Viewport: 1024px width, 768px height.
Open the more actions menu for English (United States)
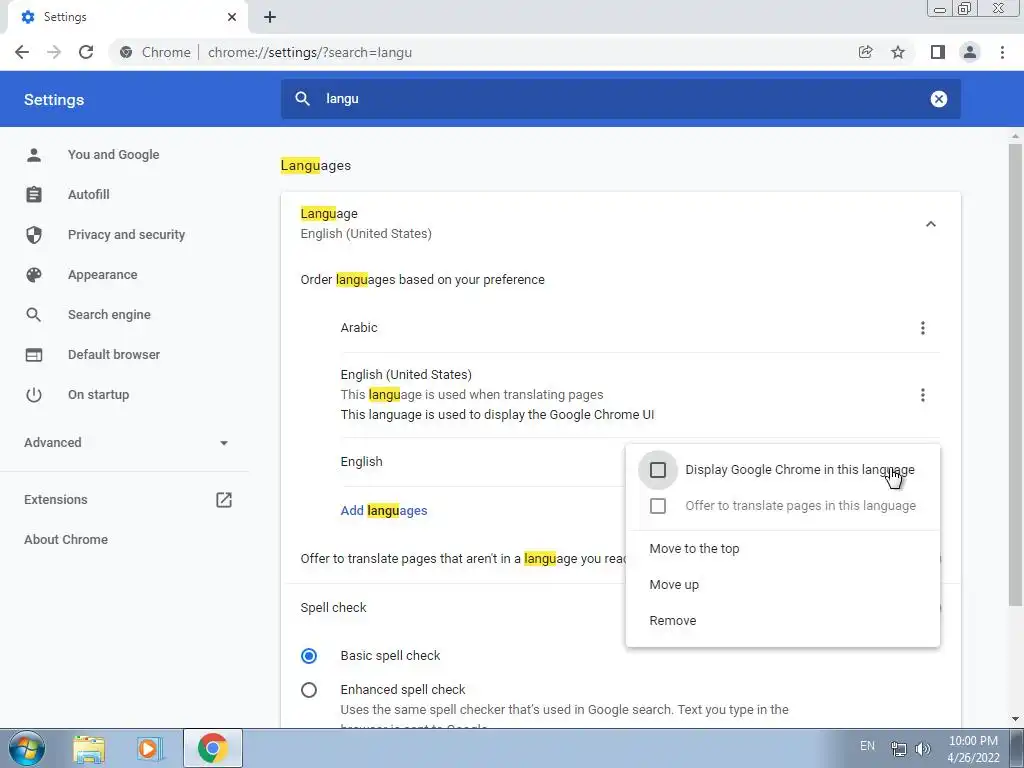coord(922,394)
